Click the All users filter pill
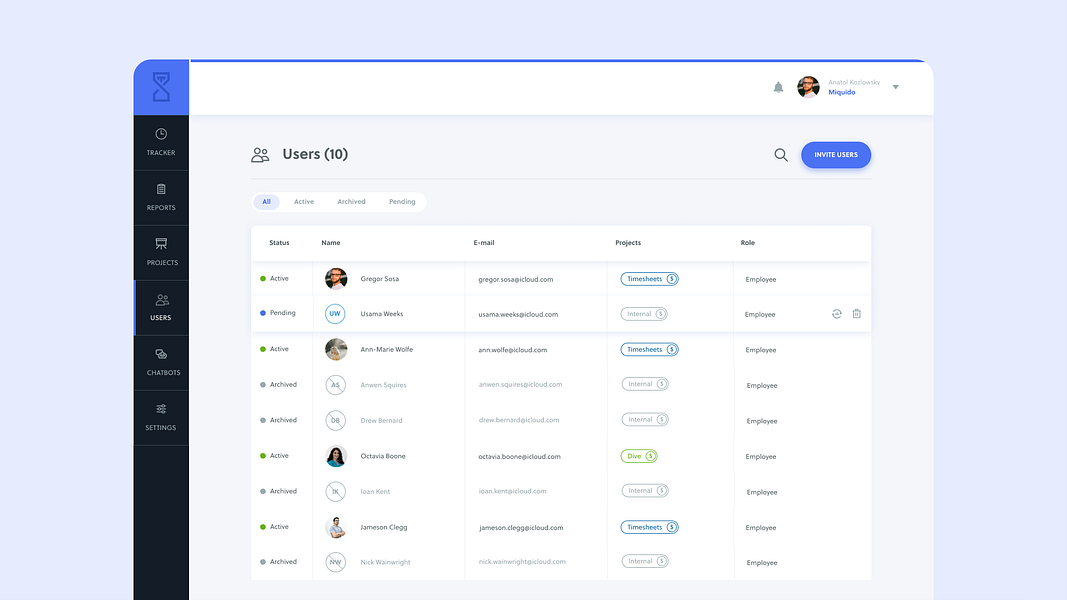Viewport: 1067px width, 600px height. [x=266, y=201]
